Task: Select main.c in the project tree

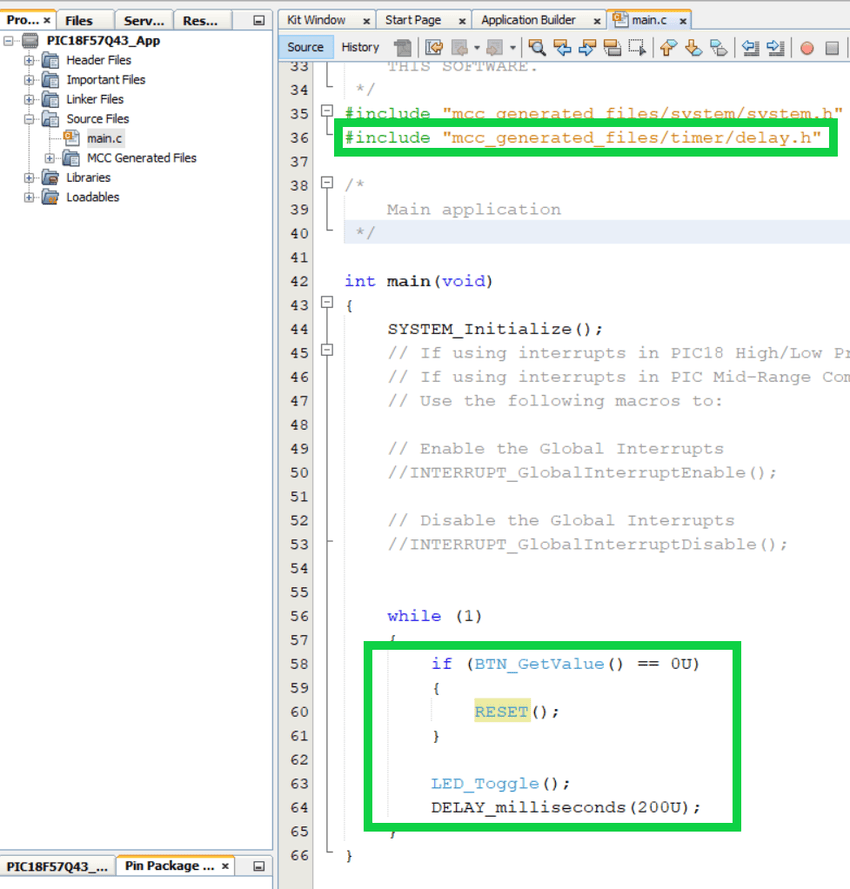Action: pos(104,138)
